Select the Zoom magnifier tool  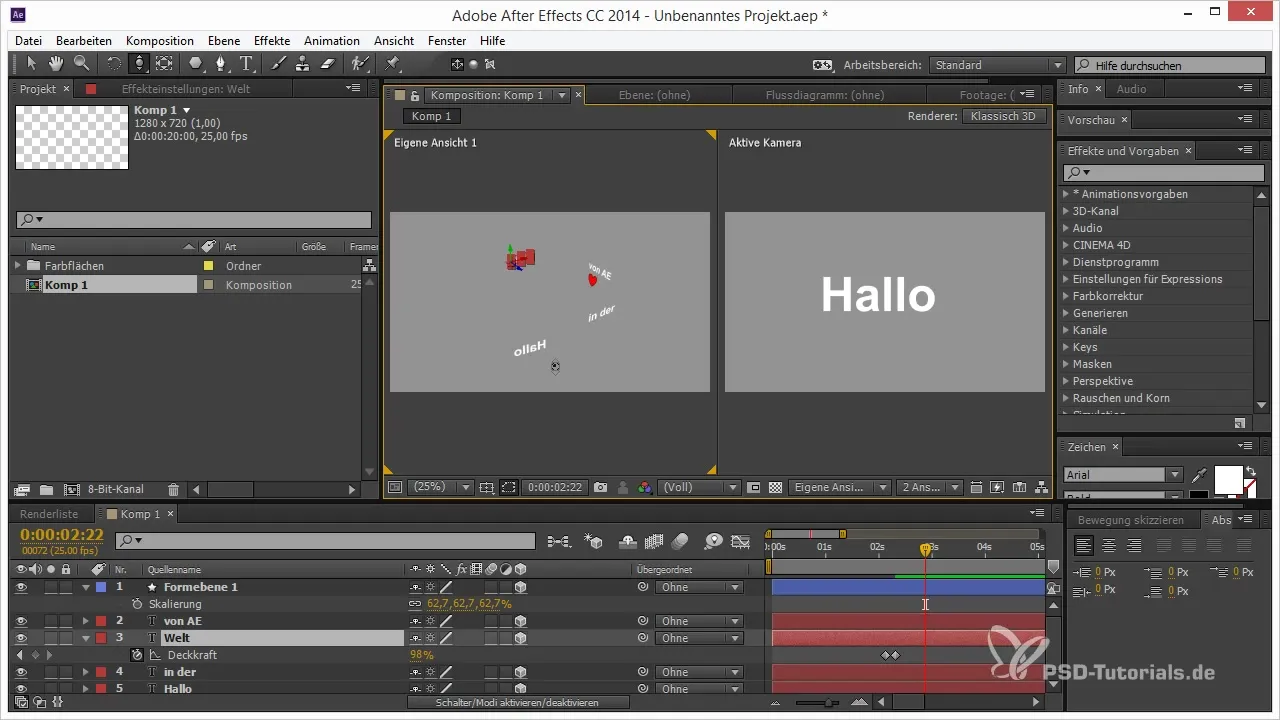(x=81, y=64)
